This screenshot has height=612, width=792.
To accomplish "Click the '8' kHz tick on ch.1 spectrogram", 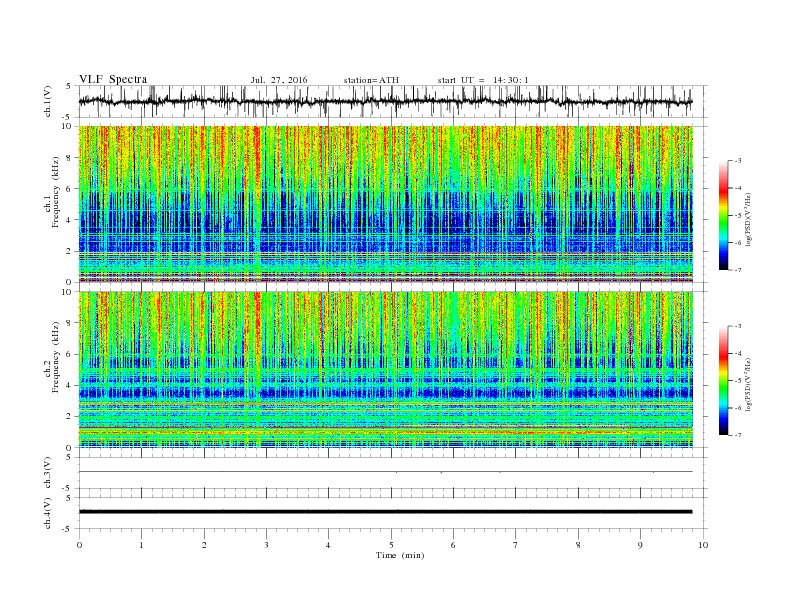I will point(69,158).
